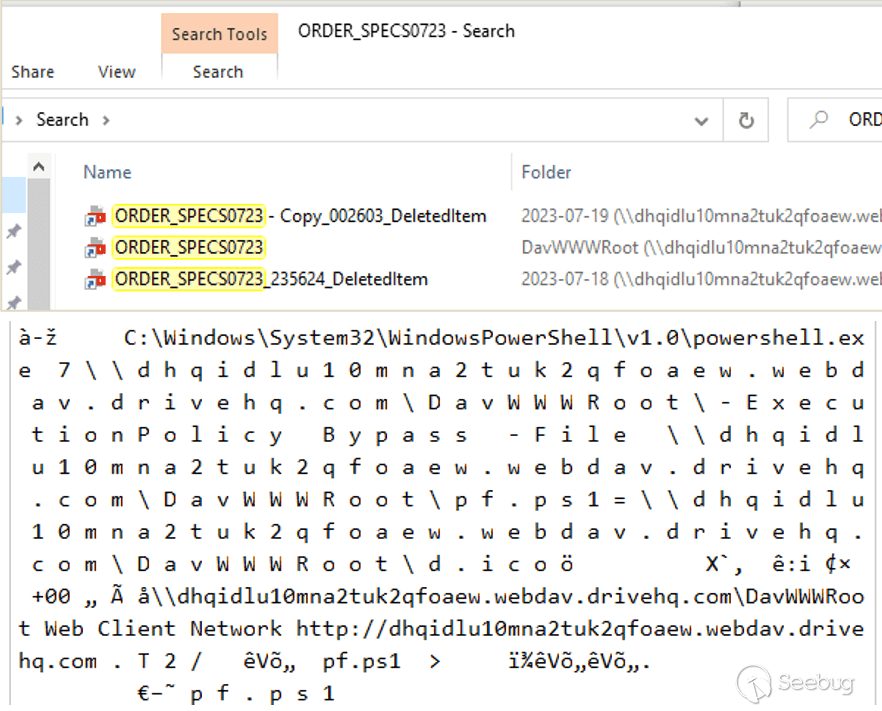Screen dimensions: 882x711
Task: Select the file named exactly ORDER_SPECS0723
Action: pos(189,248)
